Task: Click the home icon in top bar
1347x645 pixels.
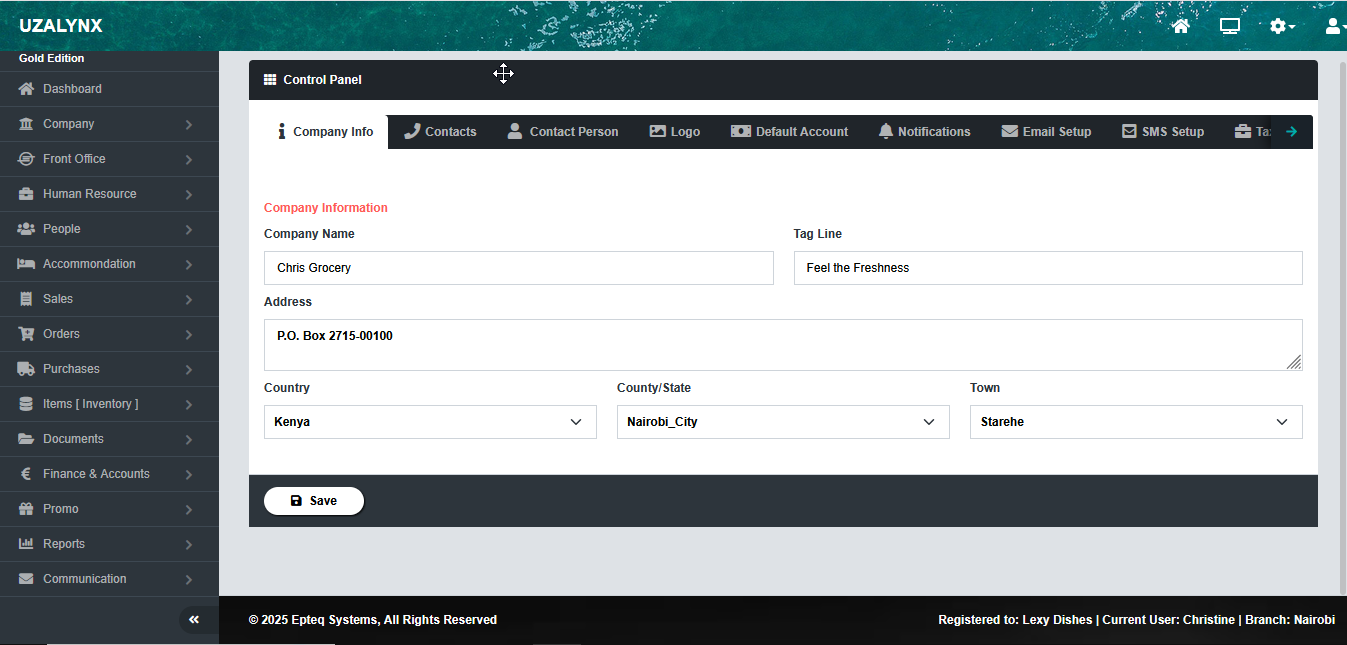Action: [x=1181, y=26]
